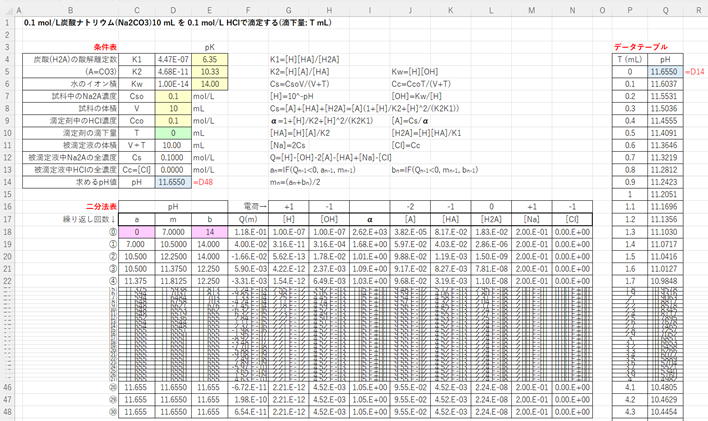Click the highlighted data table pH cell 11.6550

(665, 72)
